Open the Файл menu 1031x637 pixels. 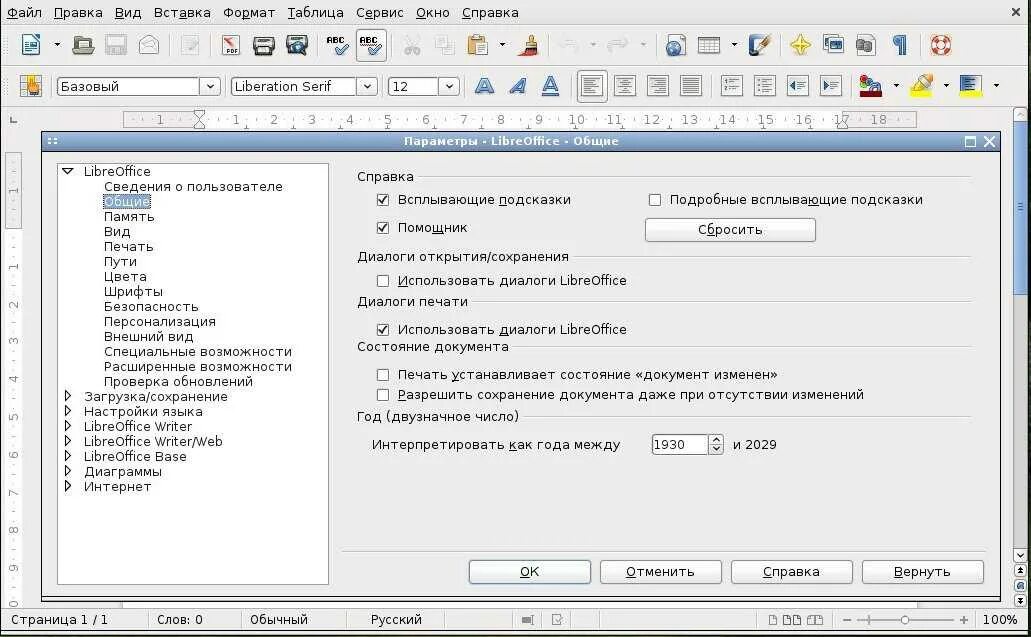point(24,12)
